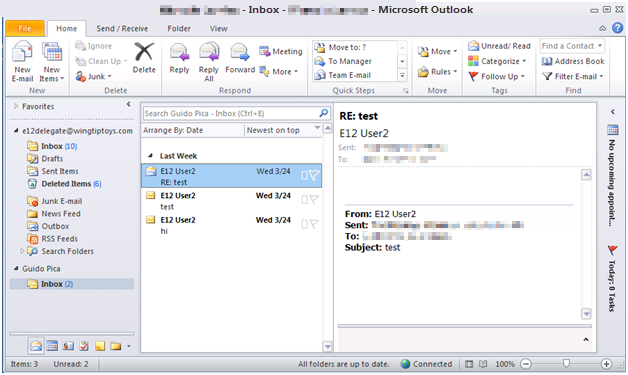Open the Quick Steps dialog launcher
Screen dimensions: 628x375
405,91
